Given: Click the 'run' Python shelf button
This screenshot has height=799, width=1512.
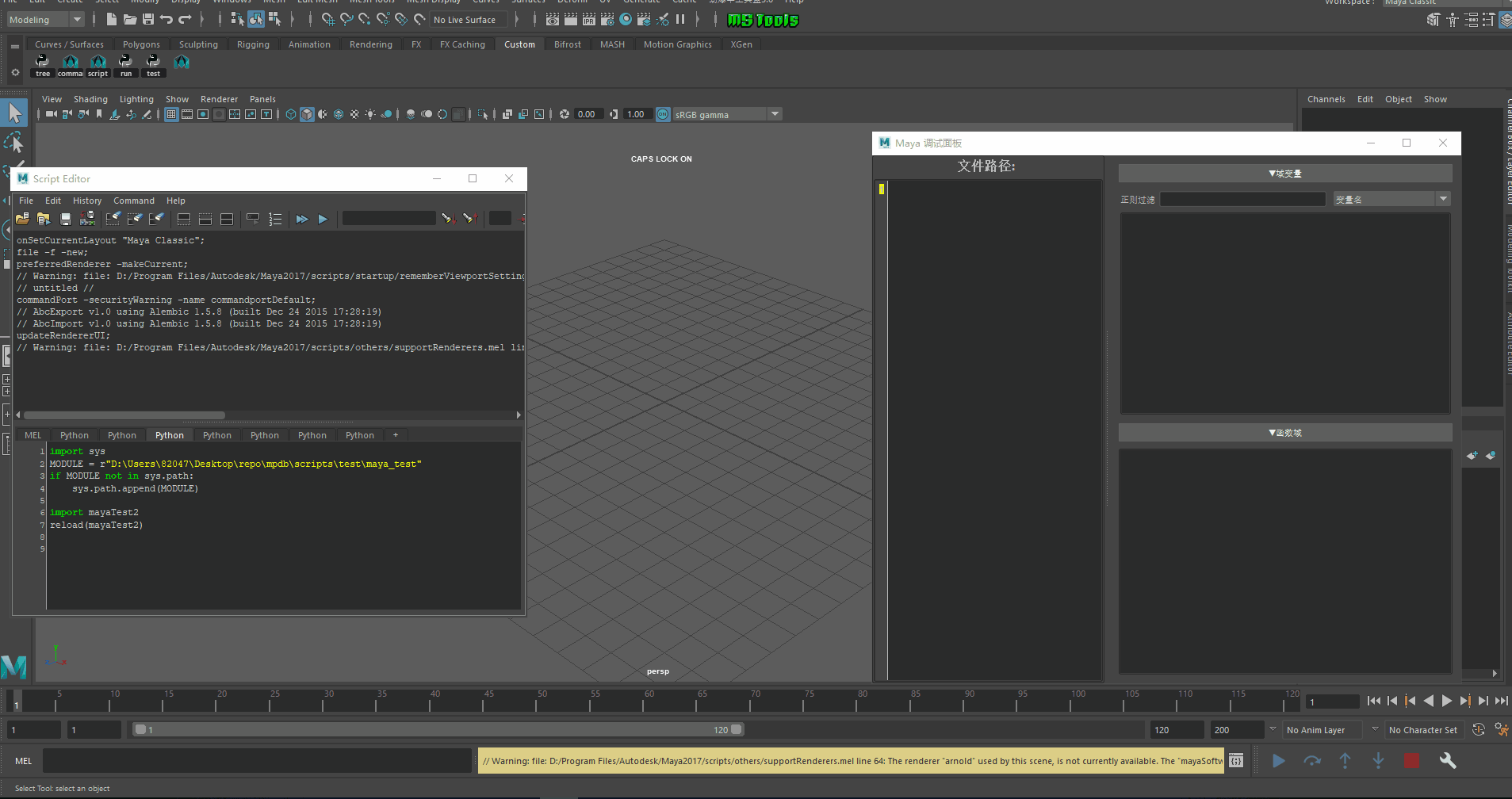Looking at the screenshot, I should pos(125,66).
